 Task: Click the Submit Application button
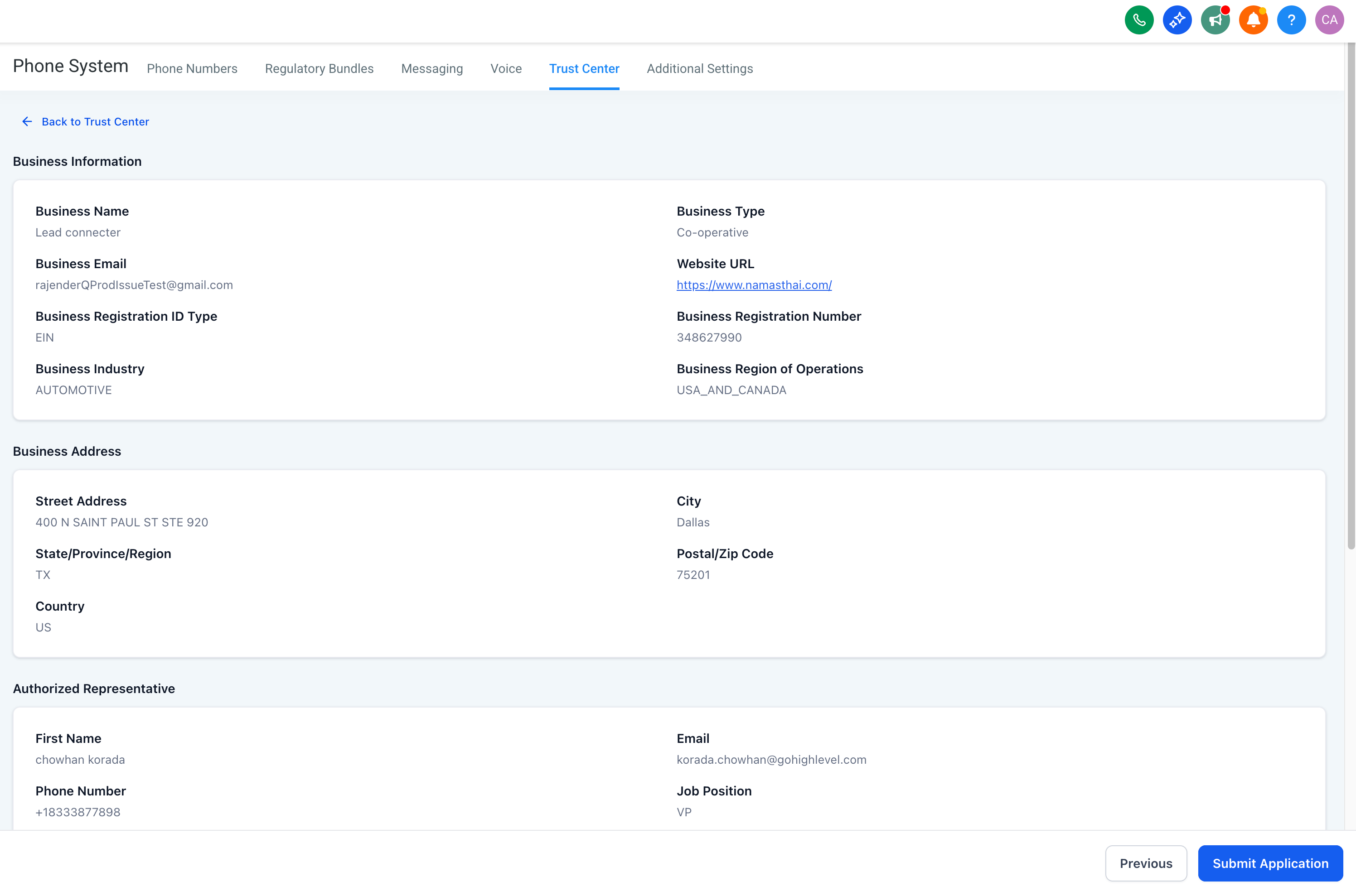1270,863
